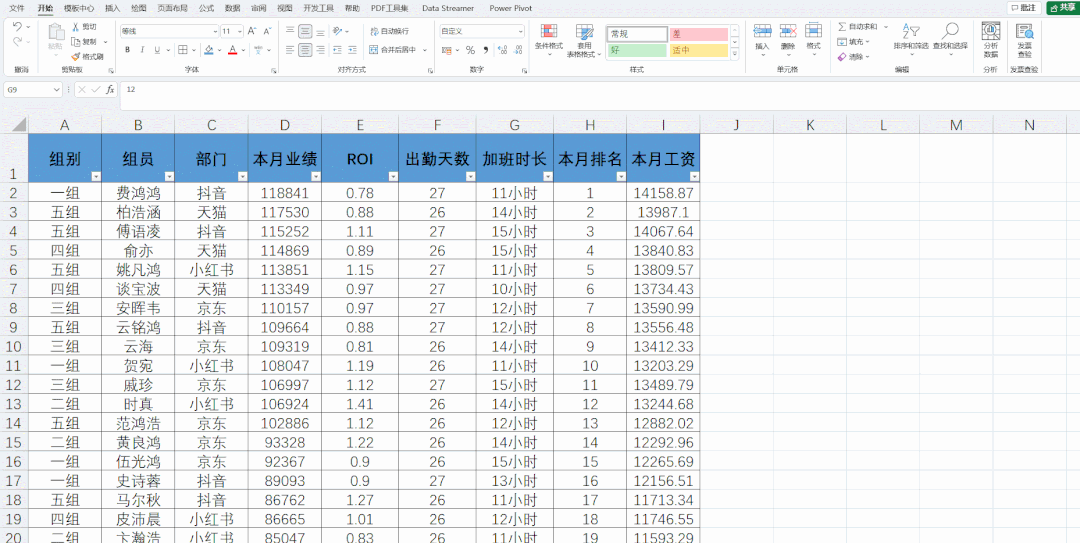This screenshot has height=543, width=1080.
Task: Increase font size with larger A
Action: pos(251,31)
